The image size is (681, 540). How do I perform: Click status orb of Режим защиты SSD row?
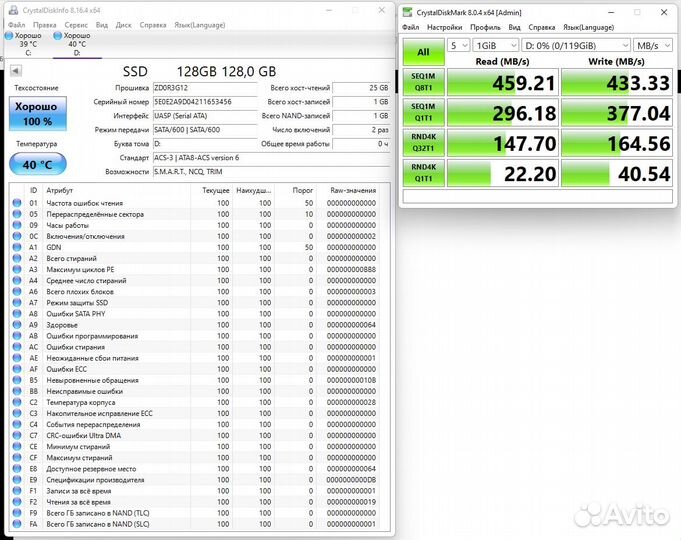[17, 302]
